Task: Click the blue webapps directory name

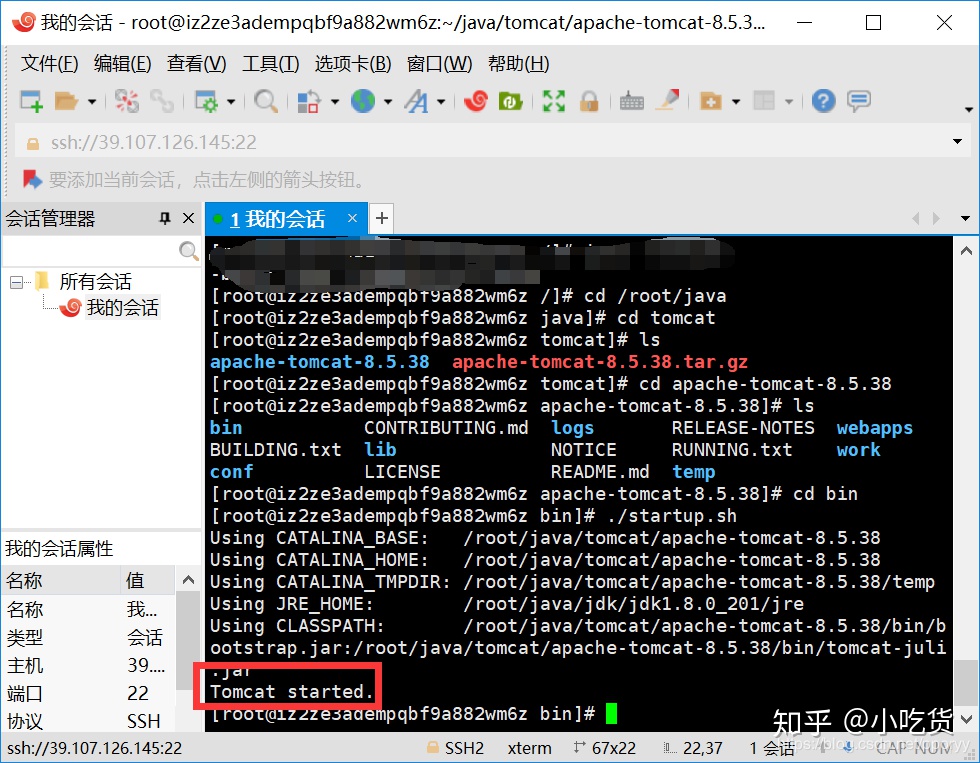Action: (x=874, y=428)
